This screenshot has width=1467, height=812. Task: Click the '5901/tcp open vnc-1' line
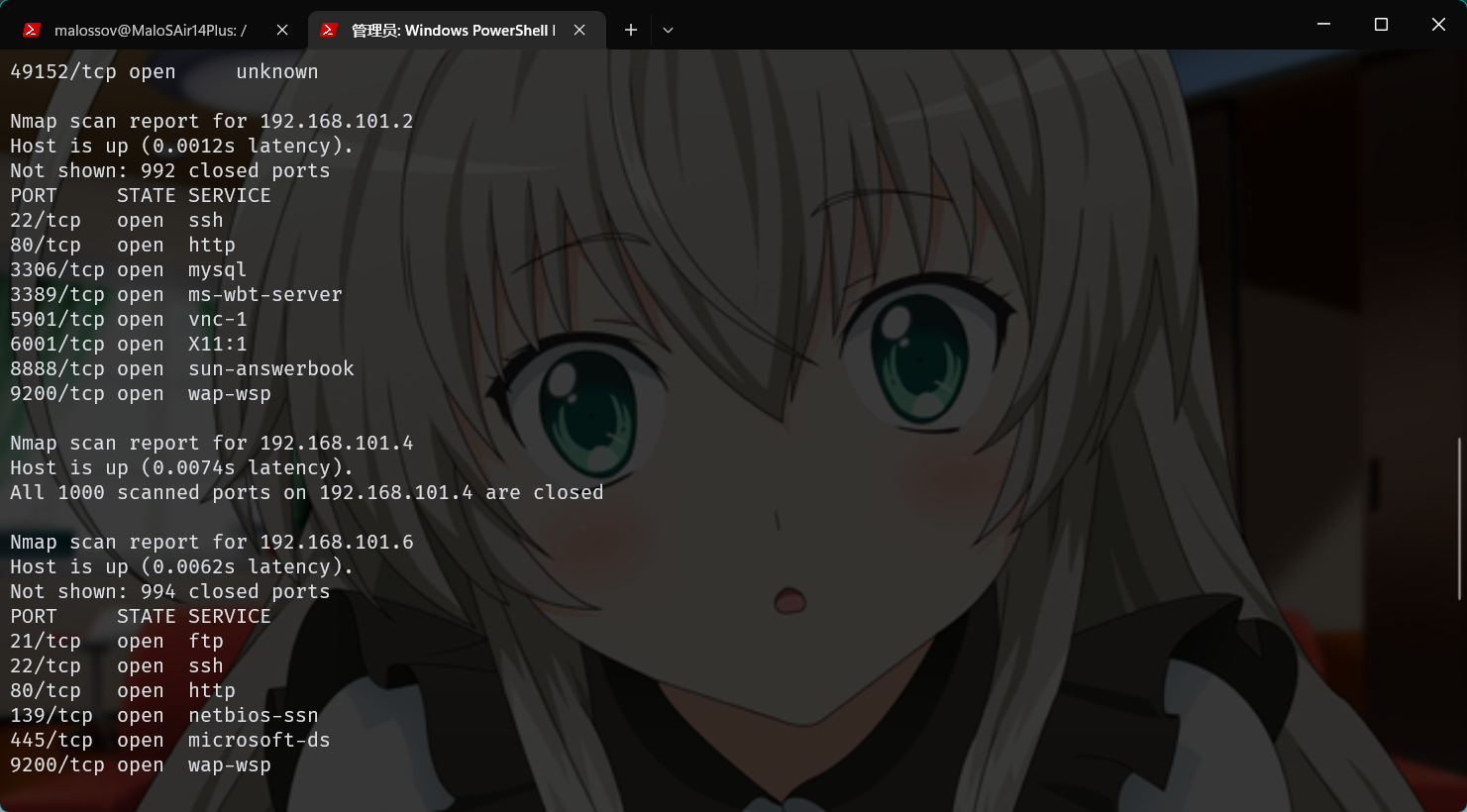pyautogui.click(x=129, y=319)
